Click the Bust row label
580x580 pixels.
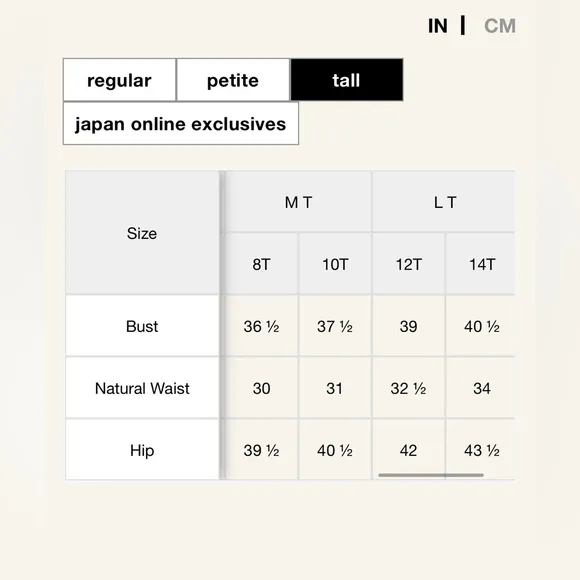(142, 326)
